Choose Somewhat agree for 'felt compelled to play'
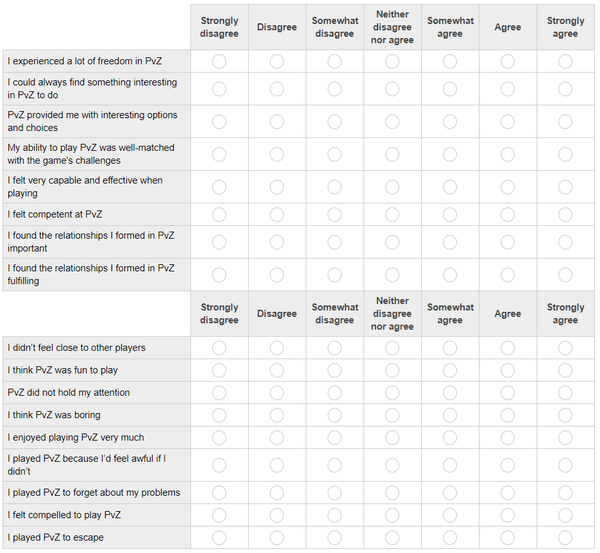The height and width of the screenshot is (553, 600). point(450,515)
